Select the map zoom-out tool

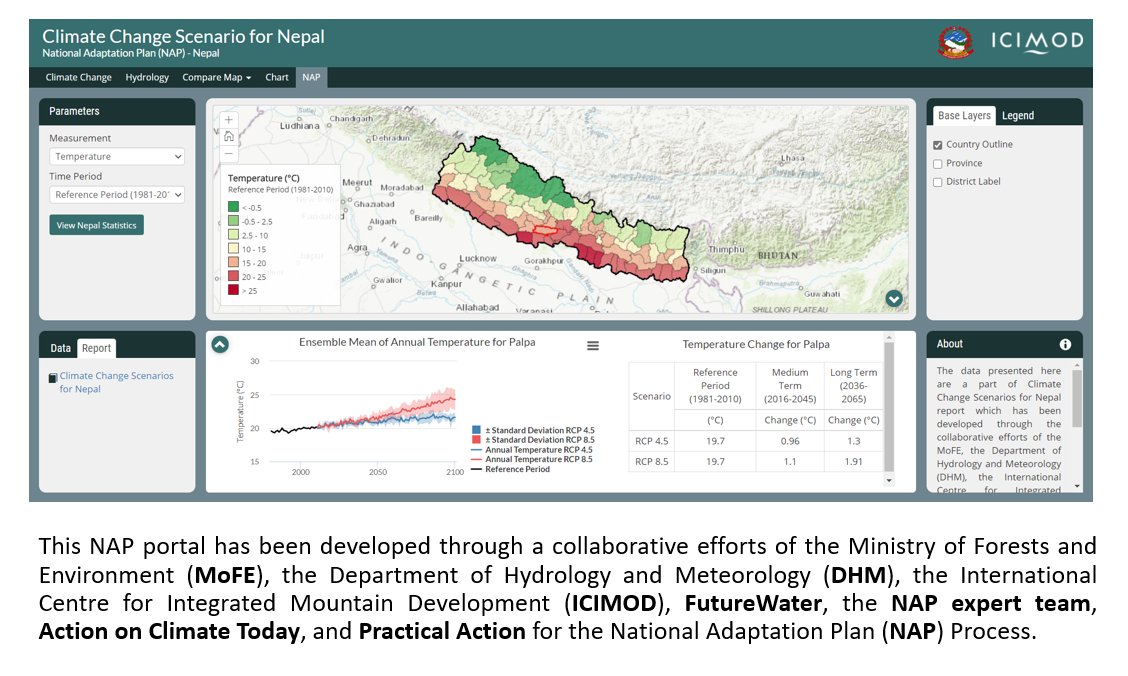coord(228,153)
